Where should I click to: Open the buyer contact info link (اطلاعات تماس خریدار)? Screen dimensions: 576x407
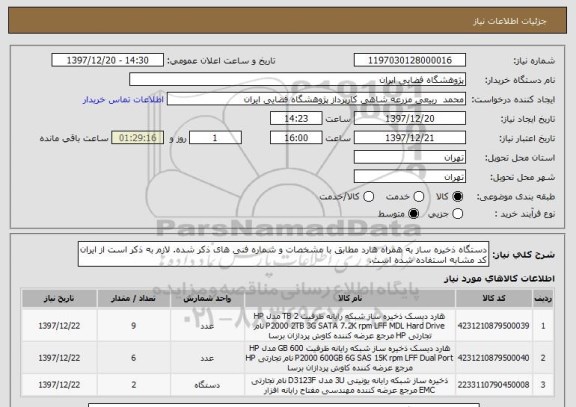coord(123,100)
